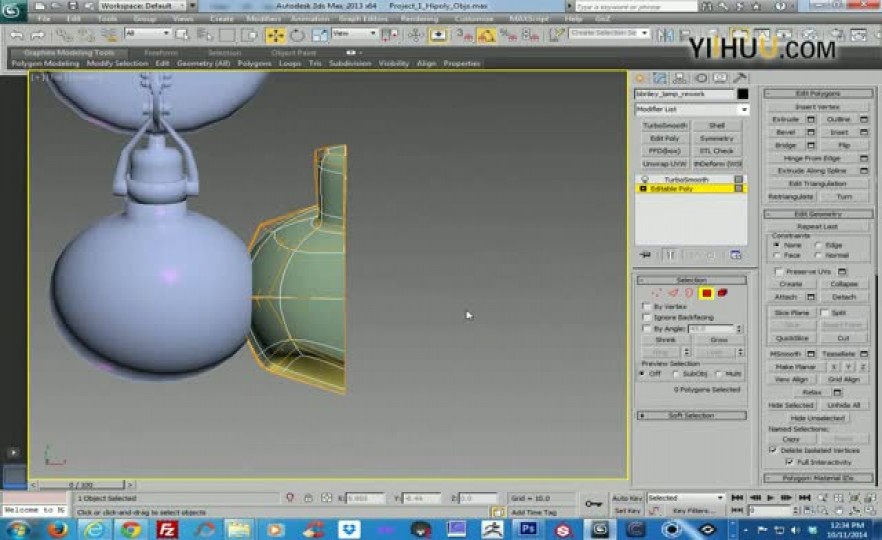Click the Shell modifier button
This screenshot has height=540, width=882.
[717, 125]
